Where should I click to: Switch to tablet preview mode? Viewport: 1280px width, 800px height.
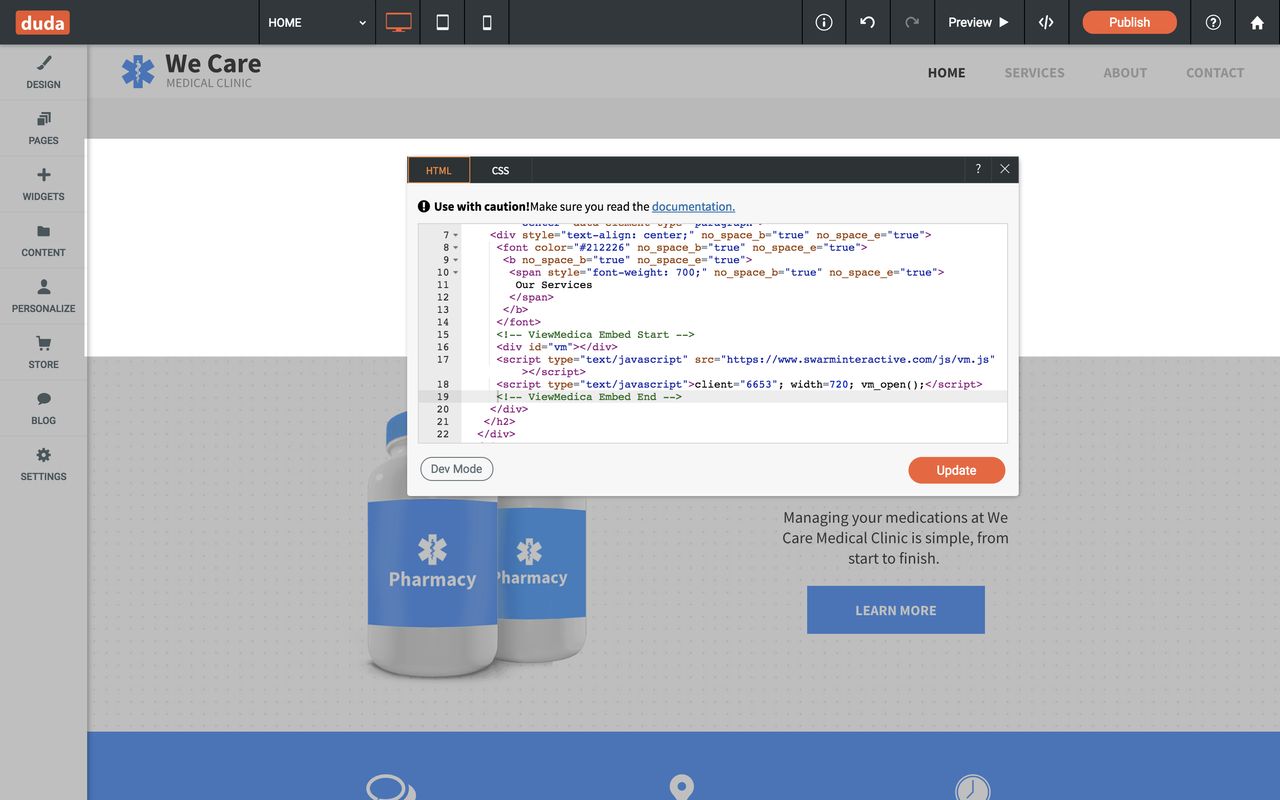(x=442, y=21)
